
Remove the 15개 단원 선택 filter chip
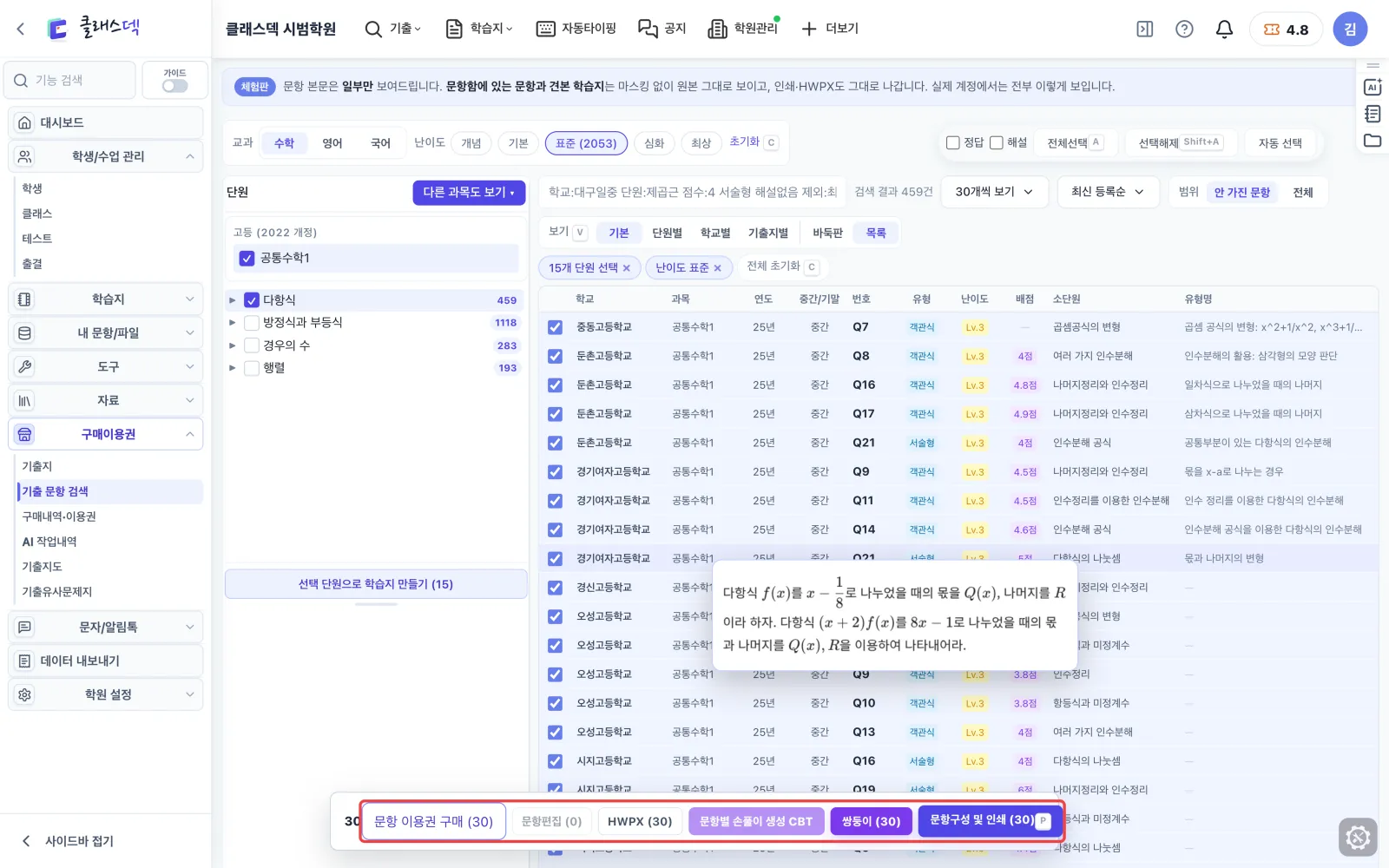tap(627, 268)
